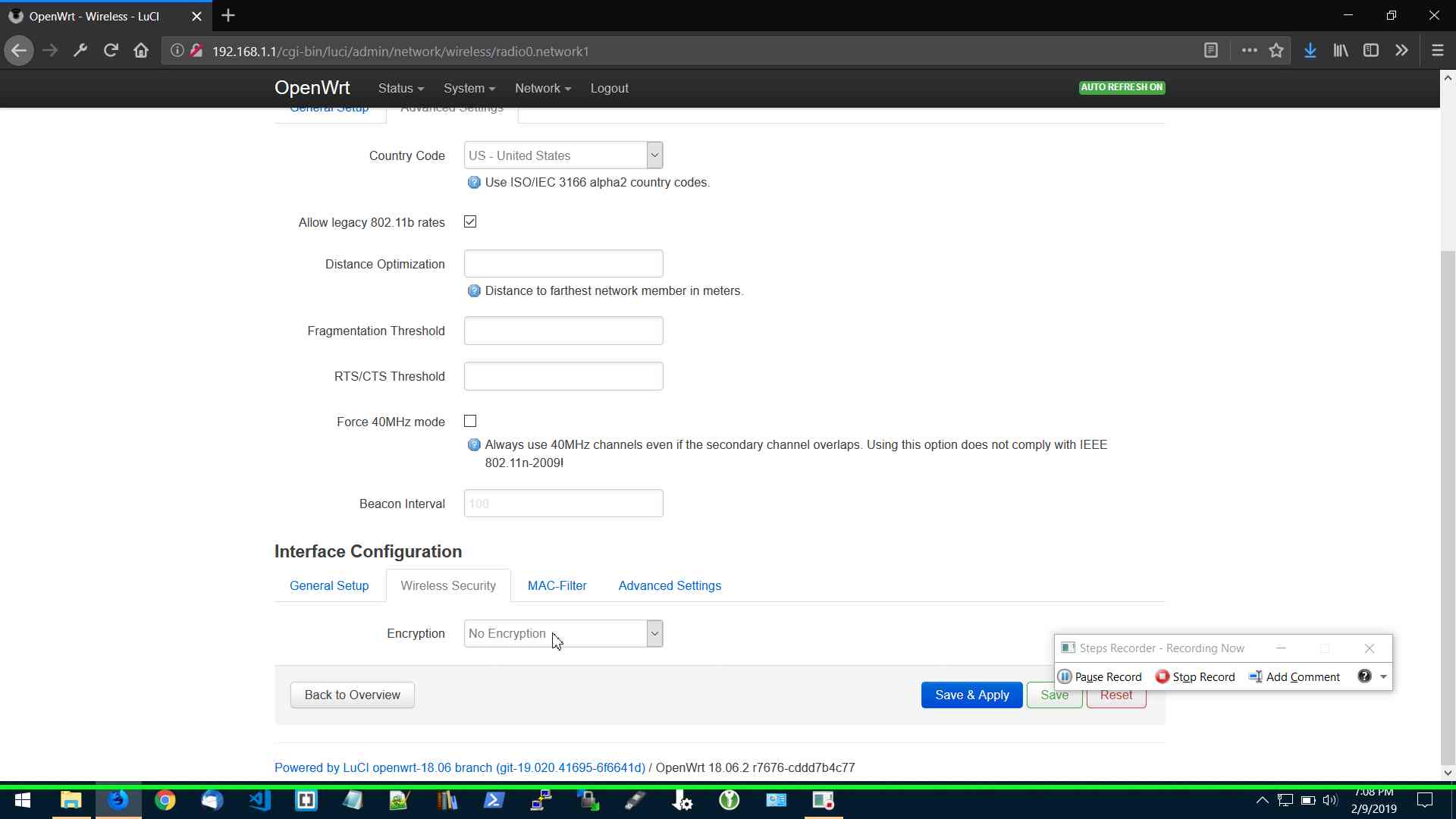Click Logout in the navigation bar

[609, 88]
